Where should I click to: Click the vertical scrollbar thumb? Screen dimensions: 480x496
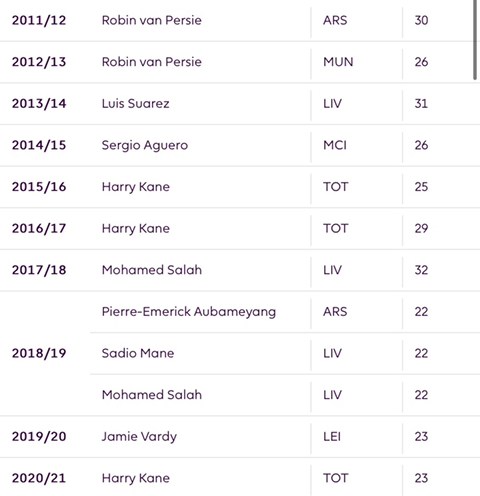pyautogui.click(x=475, y=39)
